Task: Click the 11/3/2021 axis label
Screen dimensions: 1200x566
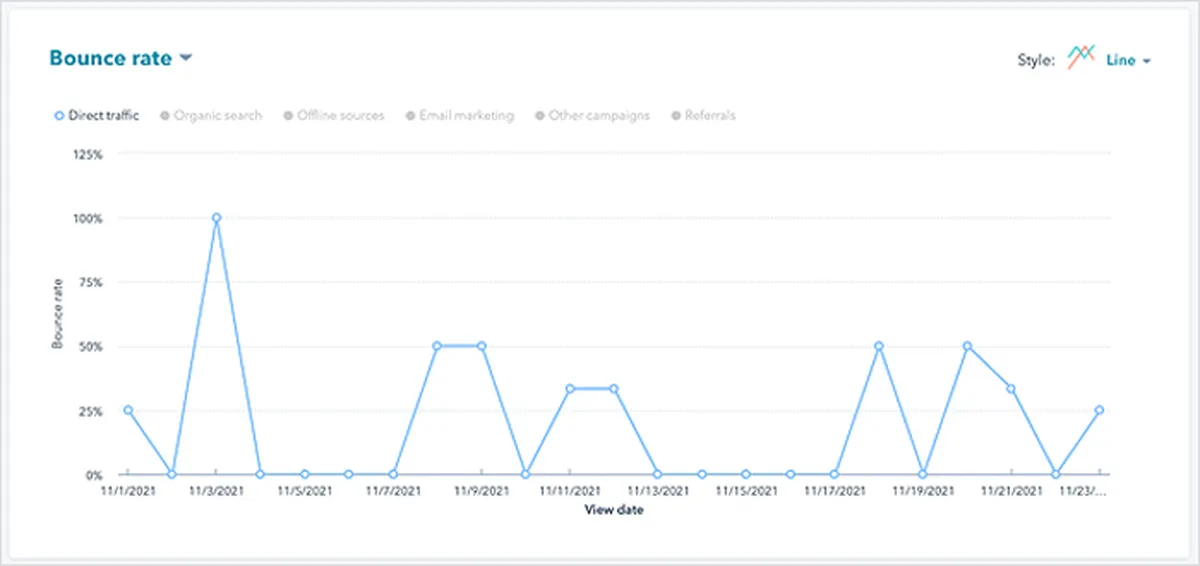Action: [x=216, y=491]
